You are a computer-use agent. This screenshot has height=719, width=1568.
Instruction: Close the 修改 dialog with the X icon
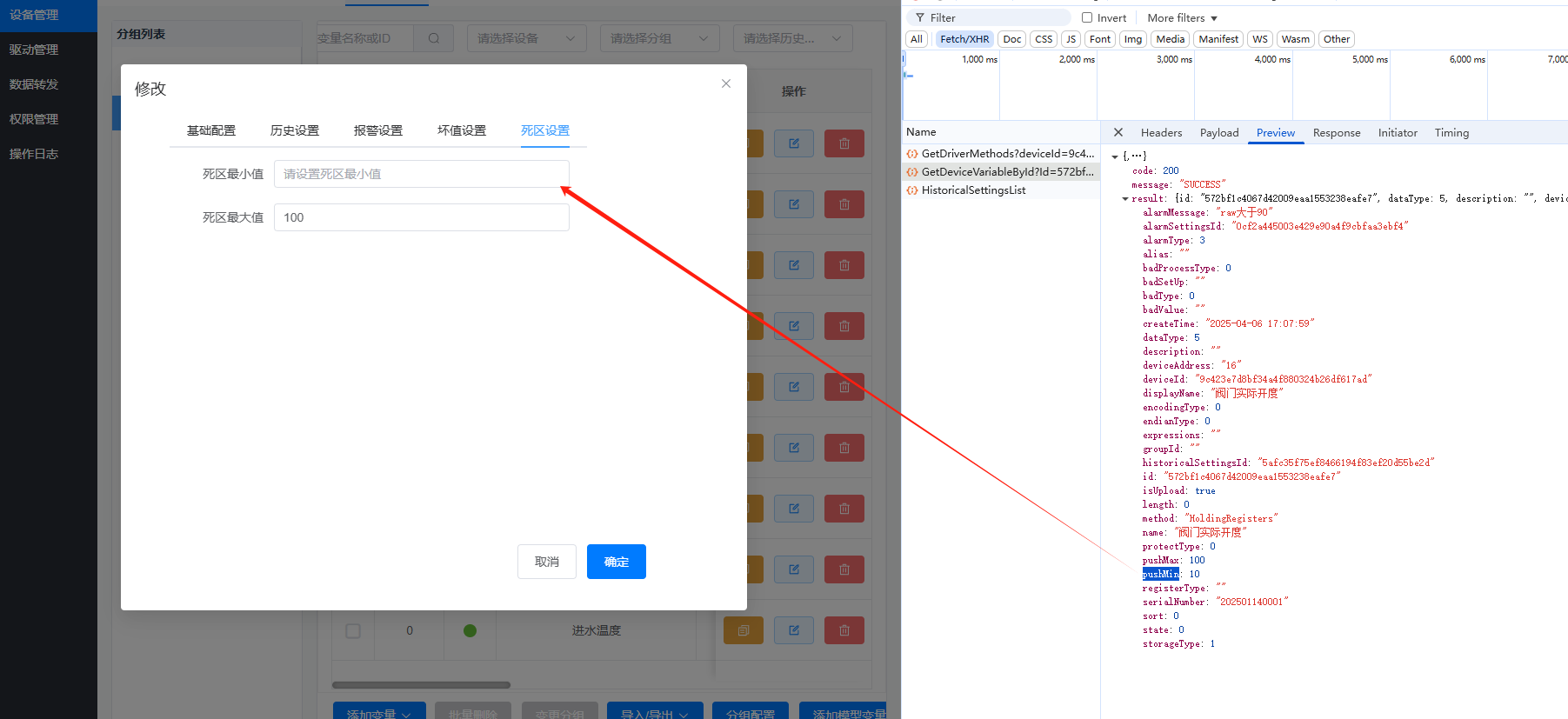(x=726, y=83)
